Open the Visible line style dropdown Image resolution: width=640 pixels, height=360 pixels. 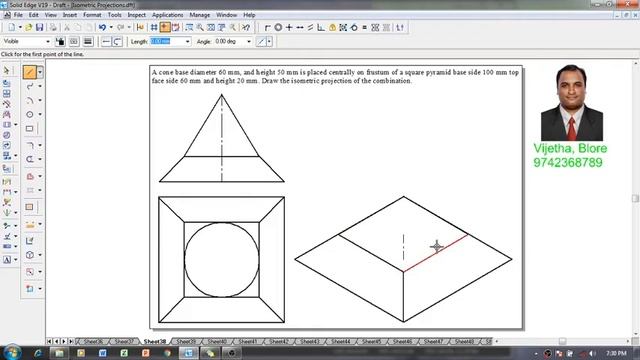(x=48, y=42)
